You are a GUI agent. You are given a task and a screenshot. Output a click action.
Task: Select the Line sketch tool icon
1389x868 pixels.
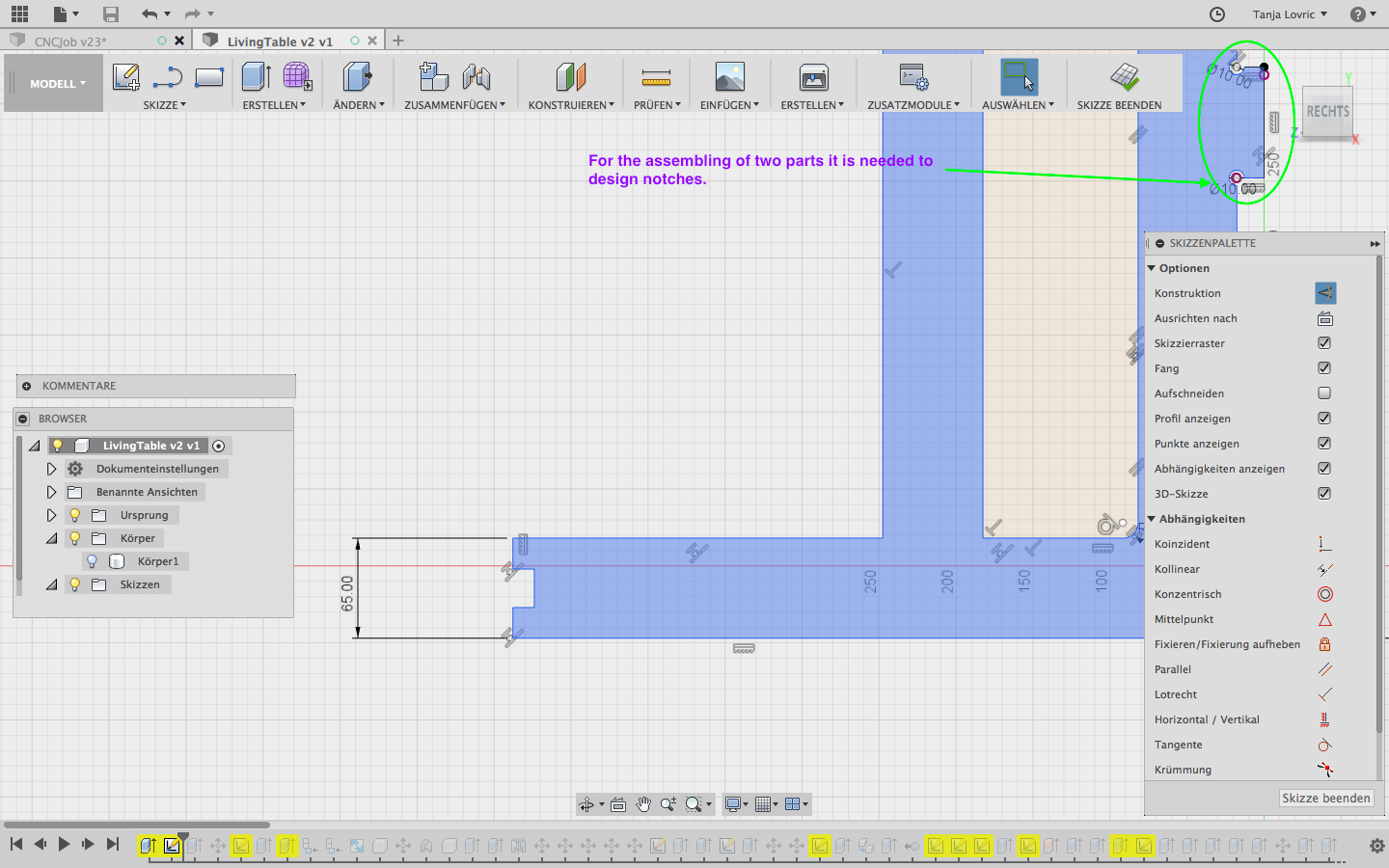point(168,77)
